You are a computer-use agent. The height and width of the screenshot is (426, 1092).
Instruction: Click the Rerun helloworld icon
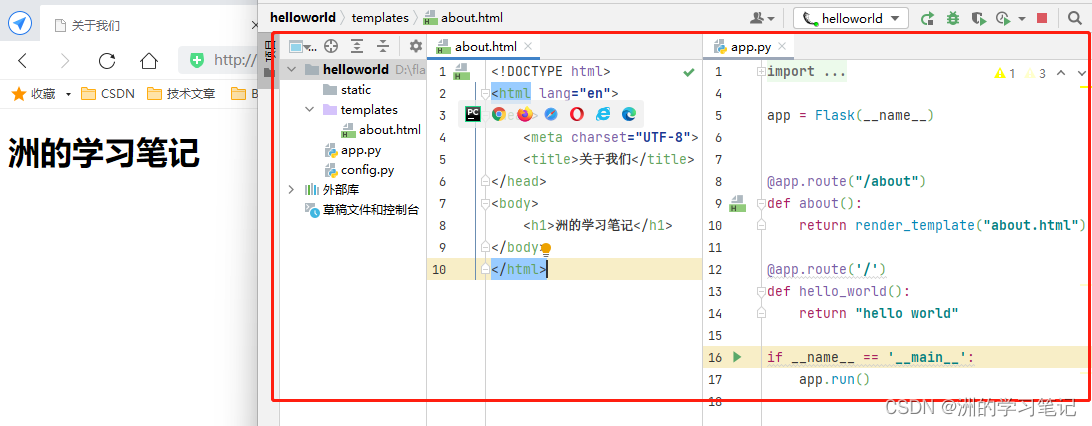927,19
